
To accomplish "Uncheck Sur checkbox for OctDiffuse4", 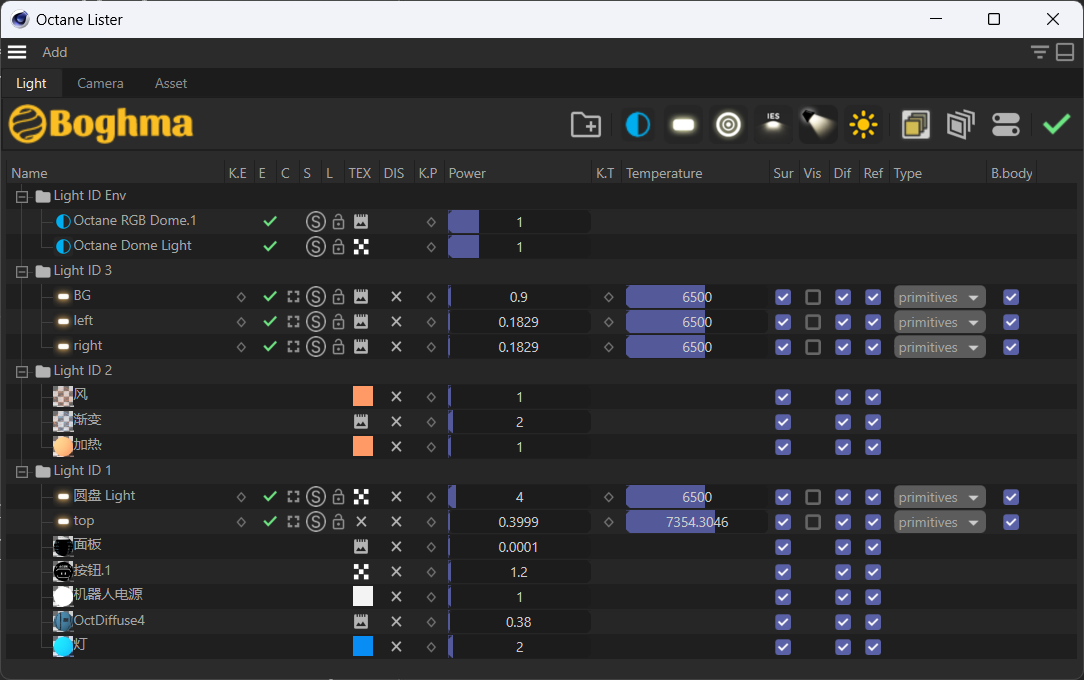I will pos(783,622).
